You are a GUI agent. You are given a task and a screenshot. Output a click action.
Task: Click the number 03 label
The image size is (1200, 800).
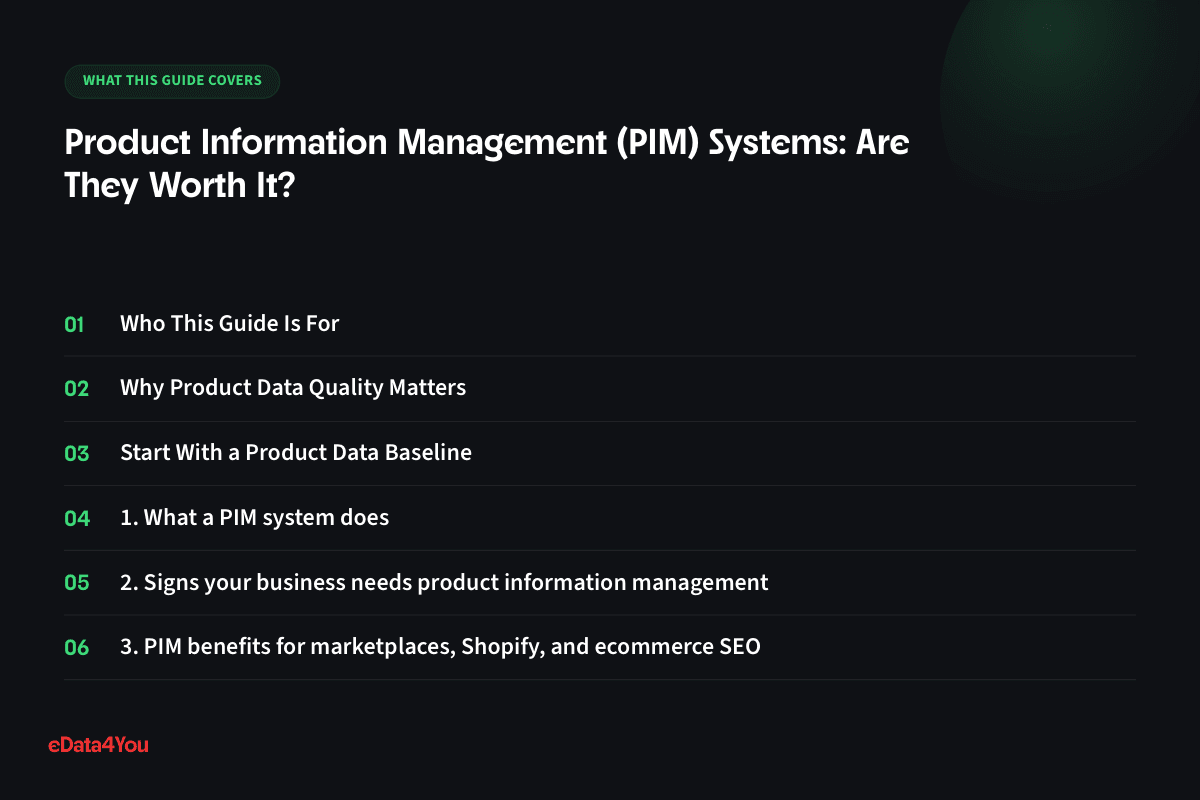pos(77,453)
